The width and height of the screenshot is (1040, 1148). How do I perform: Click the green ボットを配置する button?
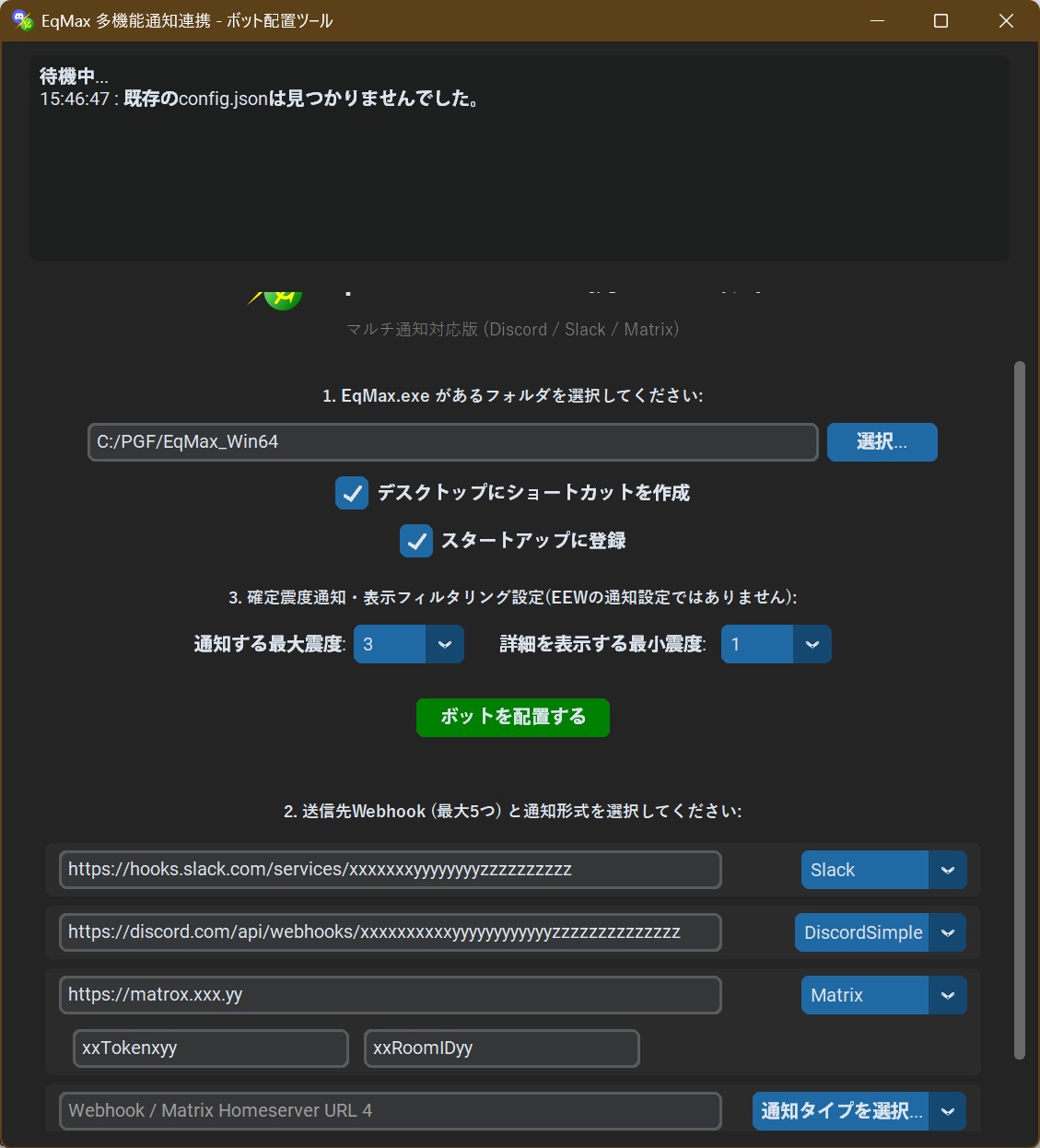(x=512, y=717)
